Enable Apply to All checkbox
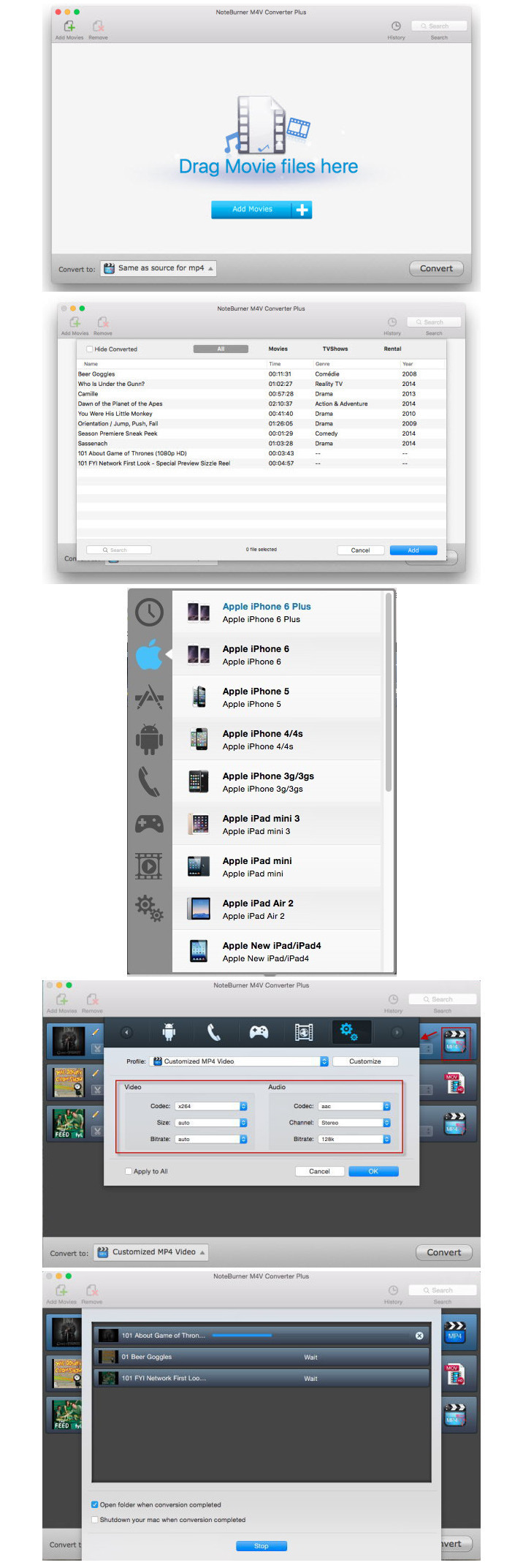Image resolution: width=523 pixels, height=1568 pixels. pos(129,1171)
